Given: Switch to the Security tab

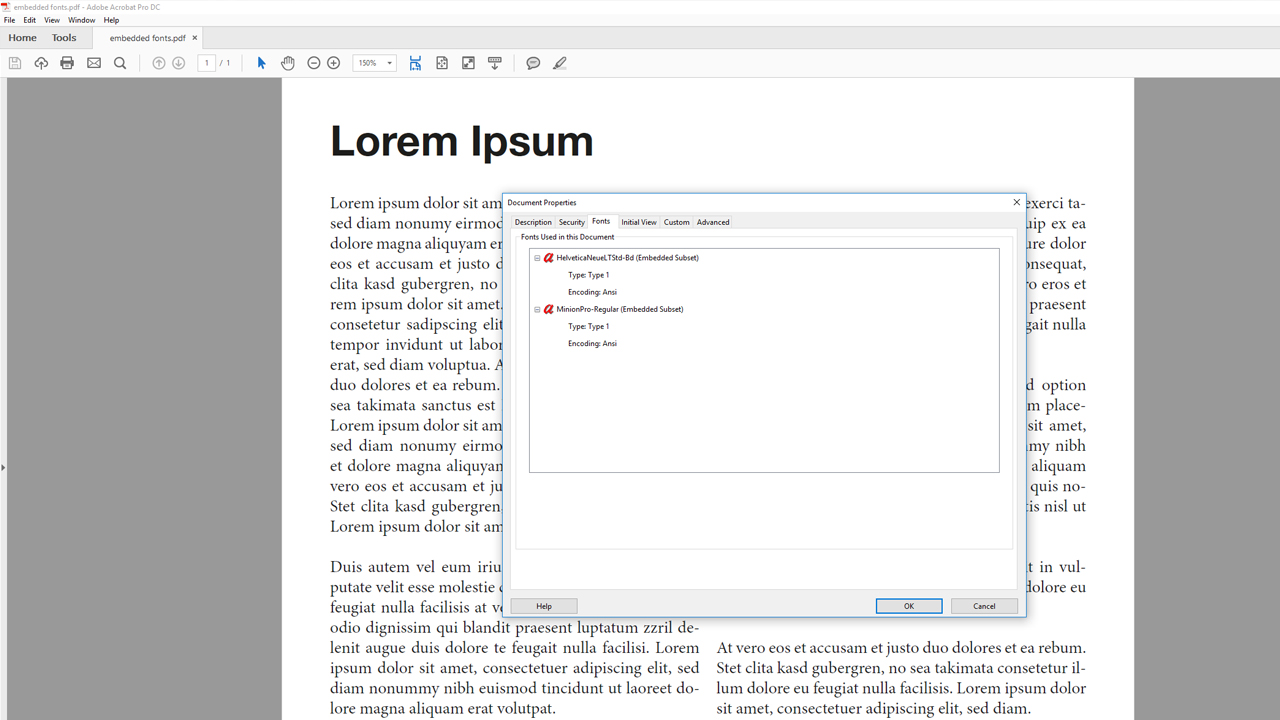Looking at the screenshot, I should coord(571,222).
